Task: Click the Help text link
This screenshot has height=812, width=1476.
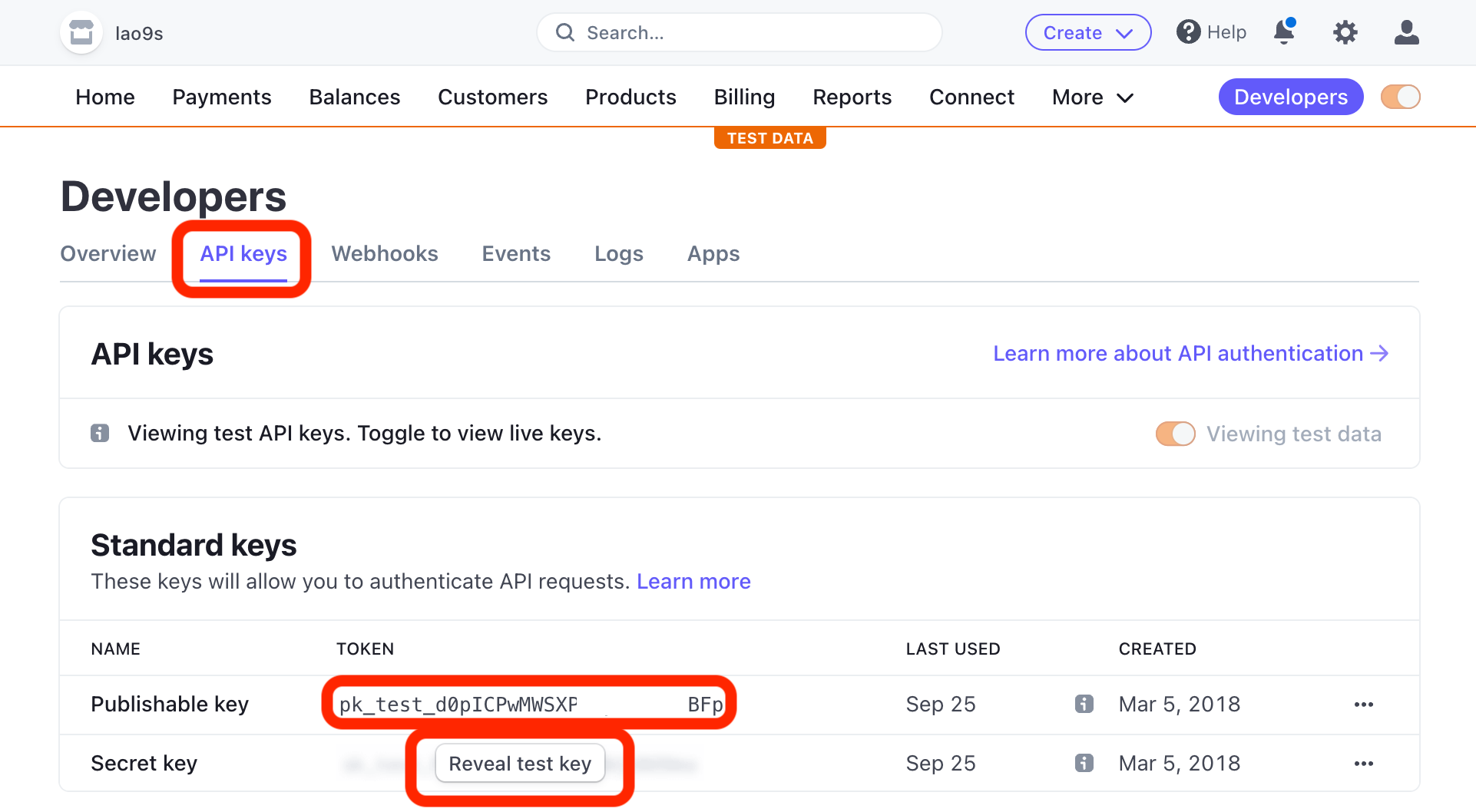Action: pos(1226,32)
